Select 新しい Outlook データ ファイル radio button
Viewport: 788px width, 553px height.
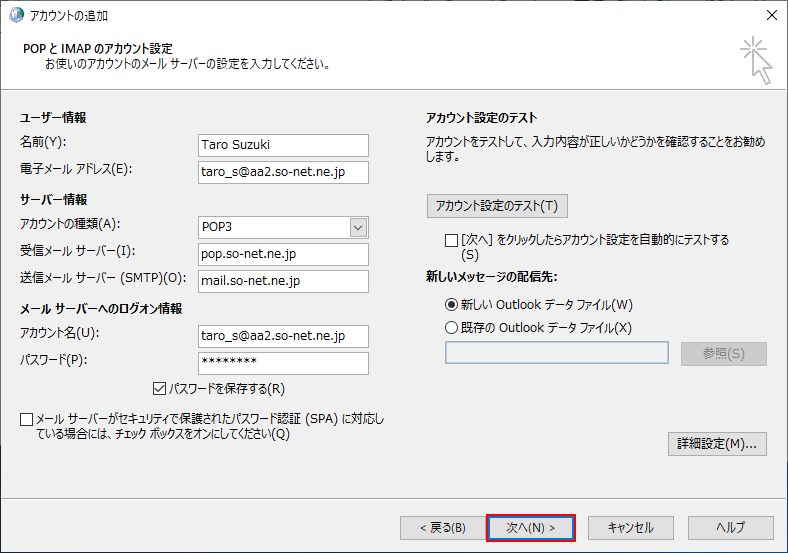point(451,305)
